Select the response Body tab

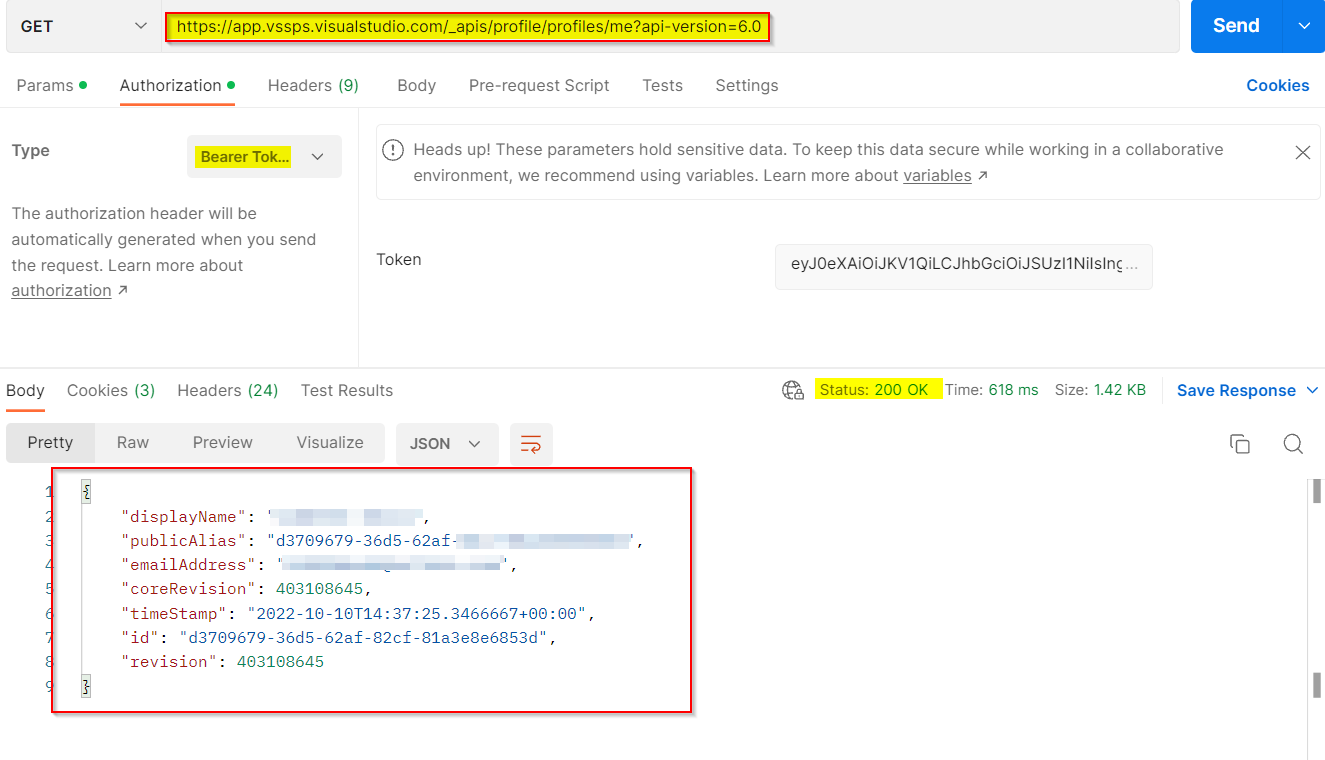pos(25,390)
